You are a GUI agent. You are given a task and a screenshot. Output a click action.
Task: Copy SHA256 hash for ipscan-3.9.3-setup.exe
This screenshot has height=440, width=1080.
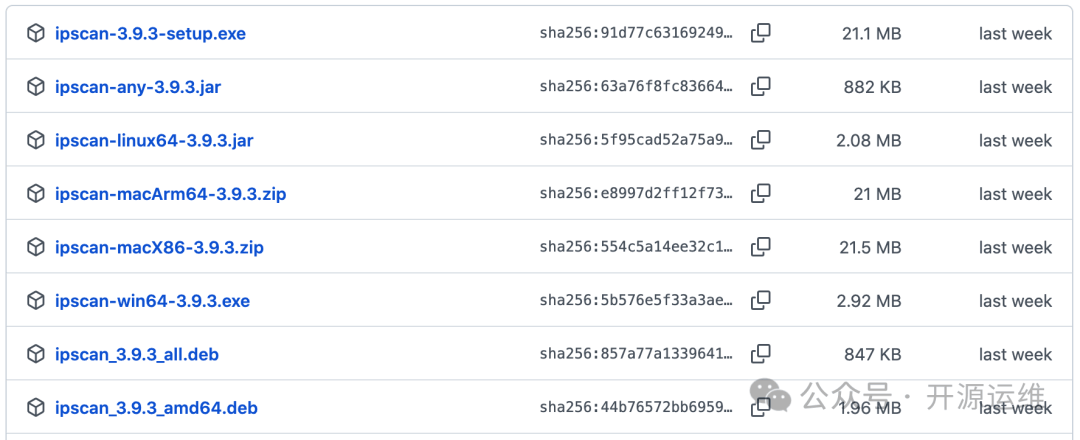[x=761, y=33]
